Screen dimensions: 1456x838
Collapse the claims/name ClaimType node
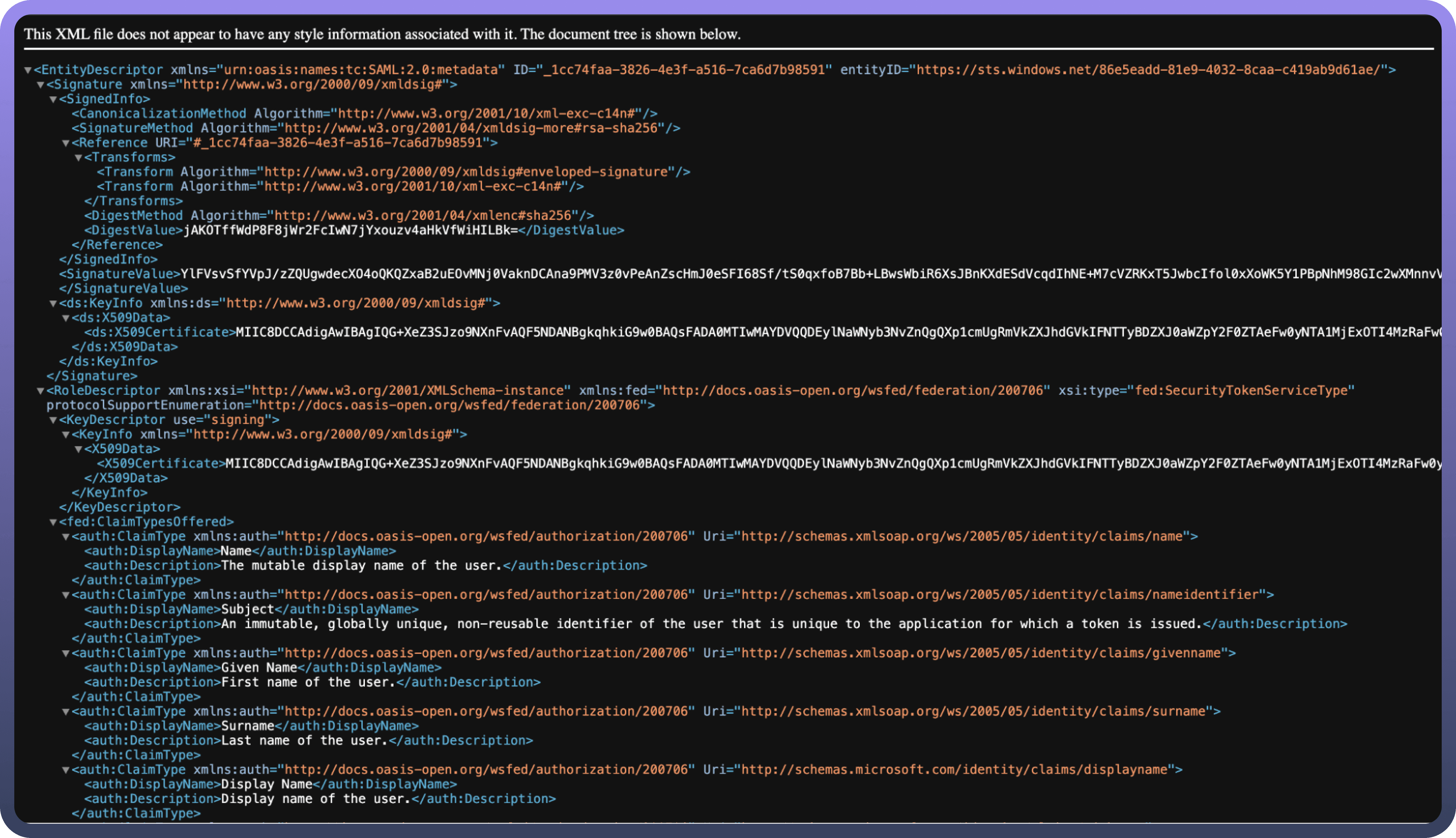click(x=66, y=537)
